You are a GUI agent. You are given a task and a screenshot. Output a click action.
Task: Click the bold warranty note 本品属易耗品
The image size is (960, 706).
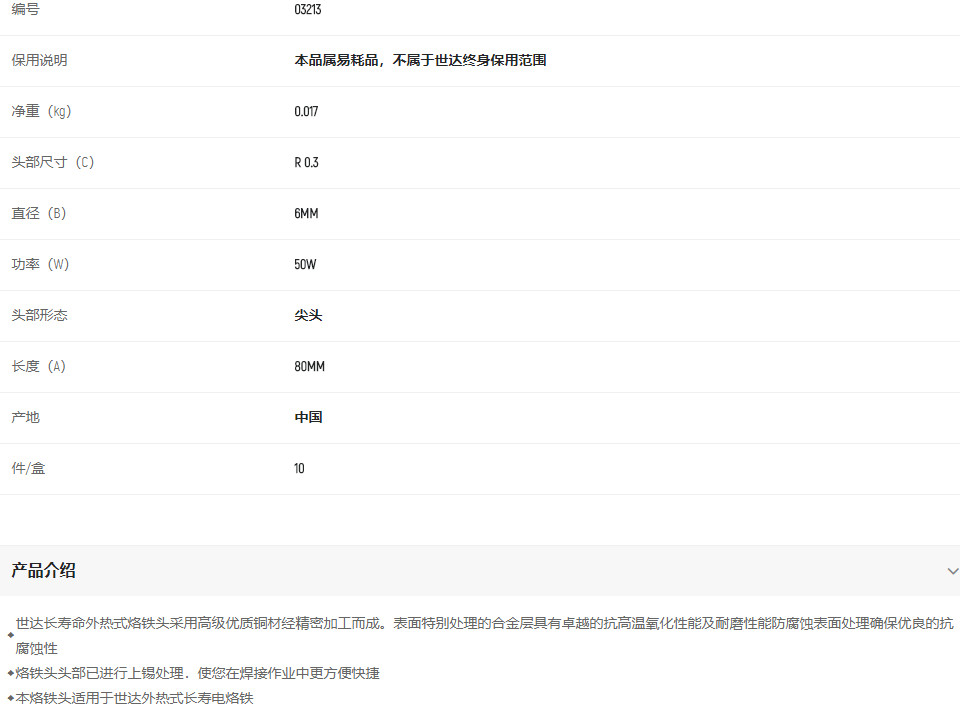tap(420, 60)
